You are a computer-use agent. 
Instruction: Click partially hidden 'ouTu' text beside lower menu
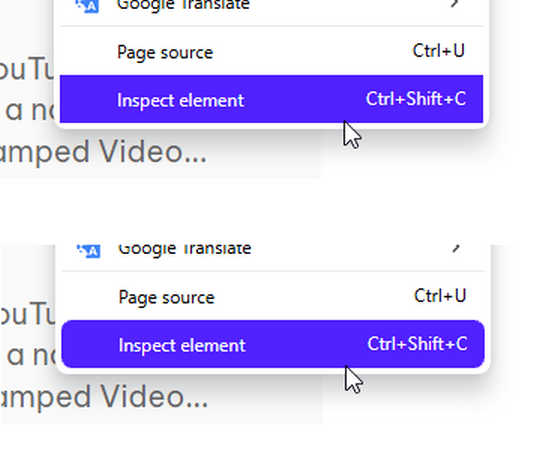coord(28,314)
